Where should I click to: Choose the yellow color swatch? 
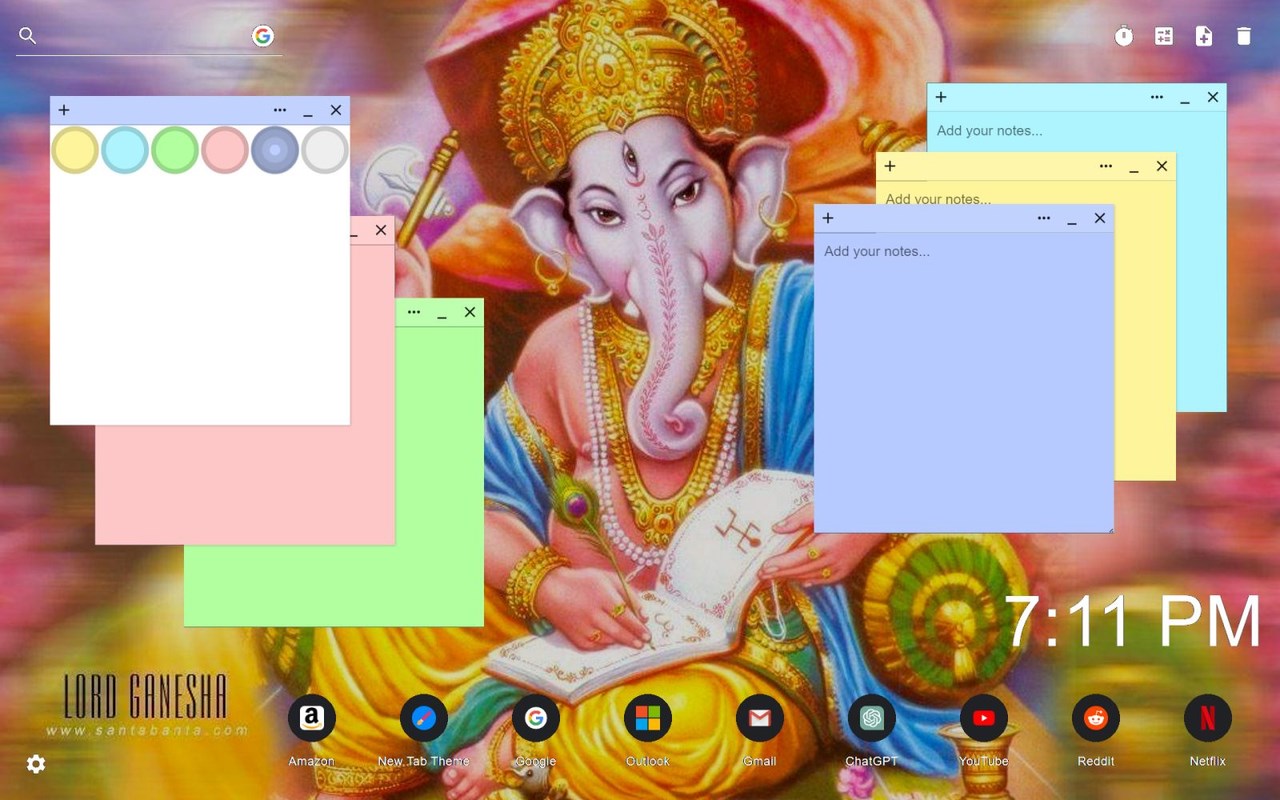coord(75,150)
